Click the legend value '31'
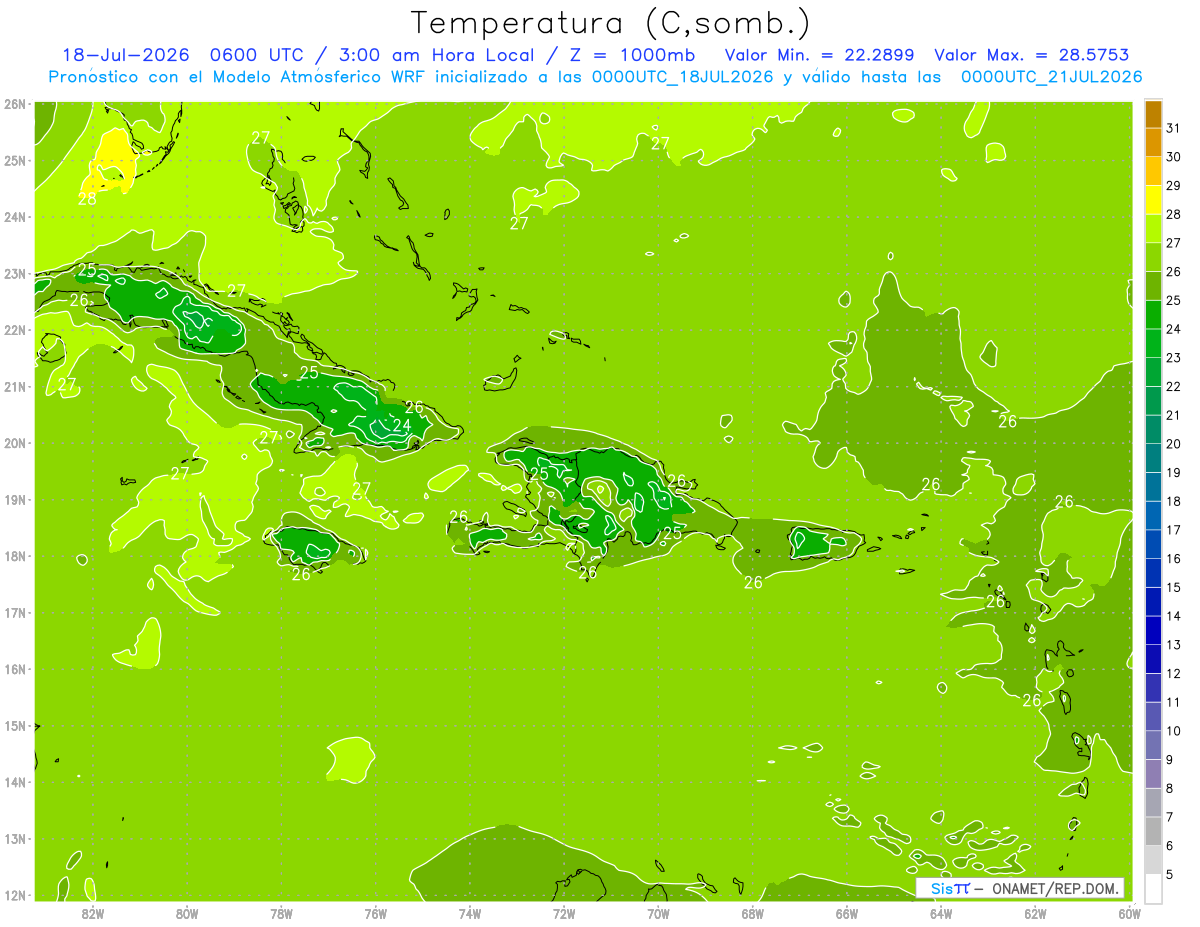Screen dimensions: 1200x927 (x=1174, y=128)
